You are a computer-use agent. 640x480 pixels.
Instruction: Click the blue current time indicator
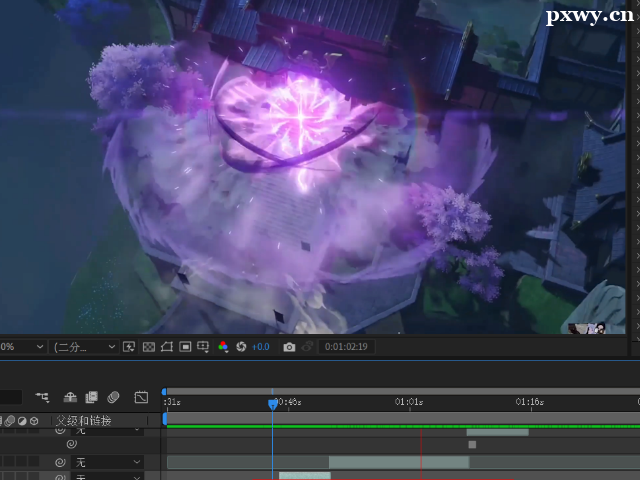click(x=273, y=403)
